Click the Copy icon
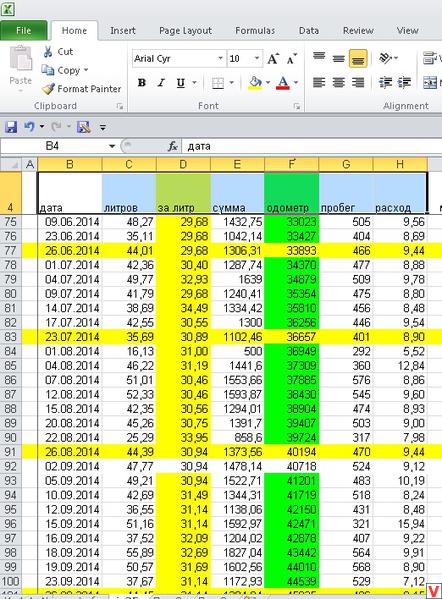Image resolution: width=442 pixels, height=599 pixels. click(48, 70)
